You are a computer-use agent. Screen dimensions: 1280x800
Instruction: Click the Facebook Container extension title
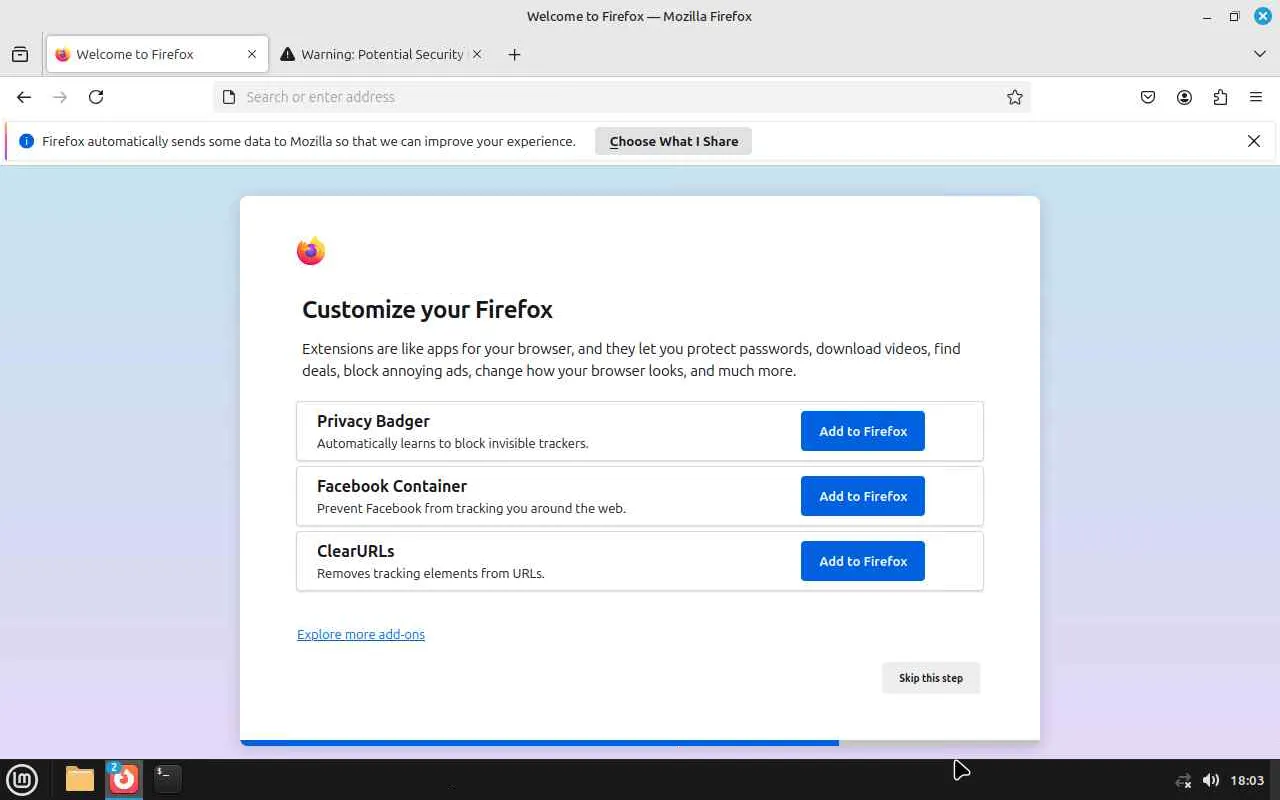pos(392,486)
